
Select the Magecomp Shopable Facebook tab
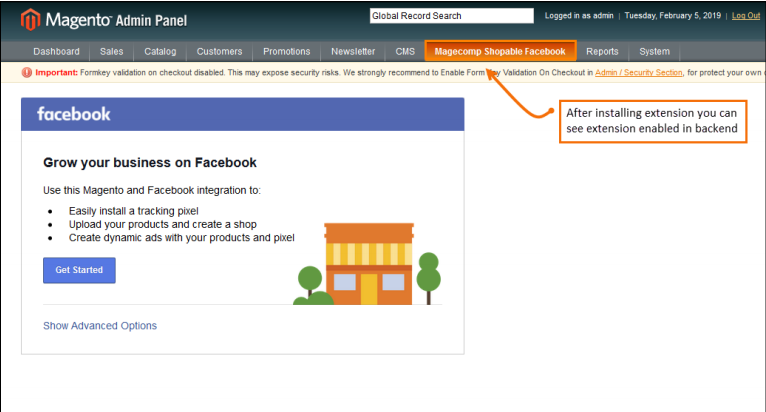tap(500, 51)
